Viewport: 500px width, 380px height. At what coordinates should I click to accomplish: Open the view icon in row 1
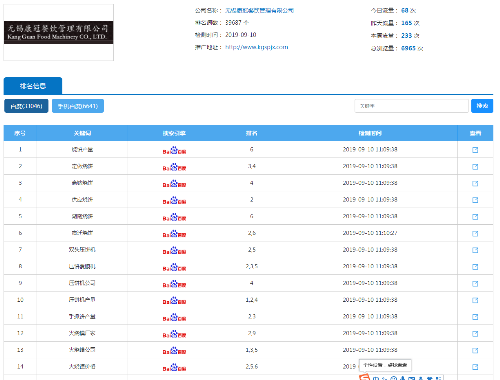pyautogui.click(x=475, y=150)
